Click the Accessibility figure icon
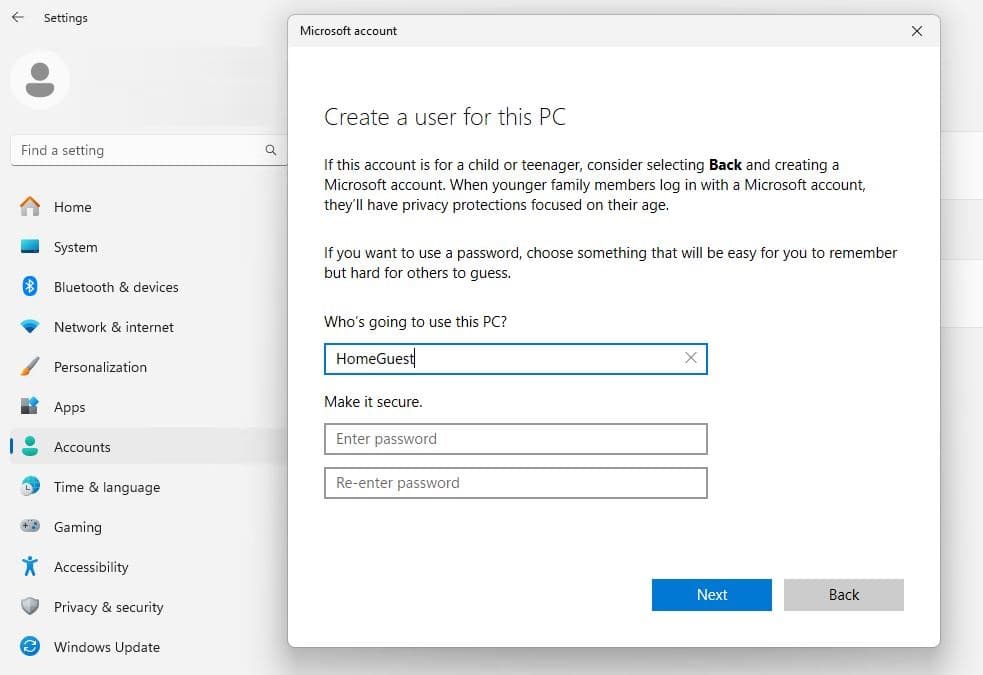 (x=30, y=567)
